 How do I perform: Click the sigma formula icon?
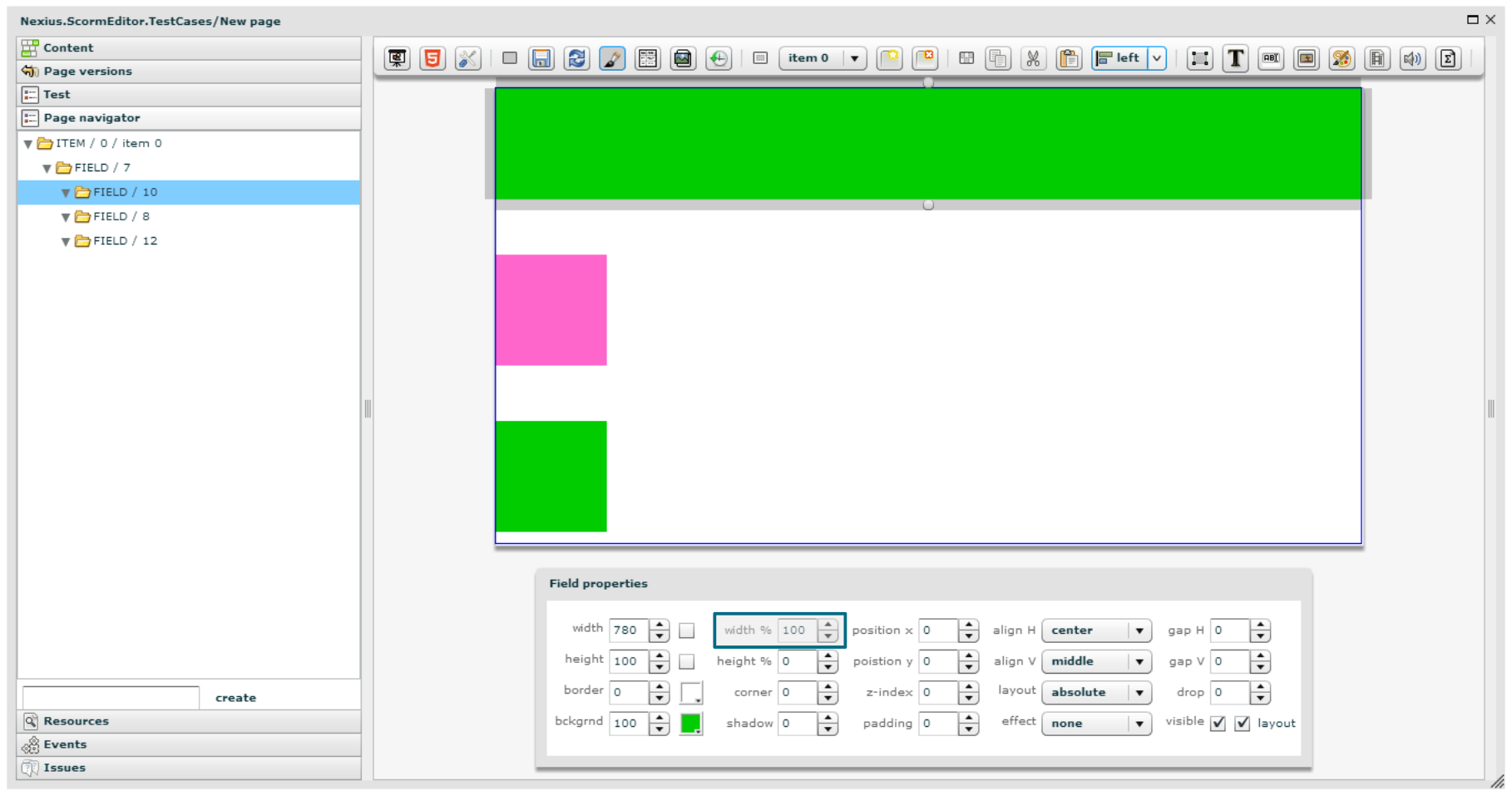point(1448,58)
